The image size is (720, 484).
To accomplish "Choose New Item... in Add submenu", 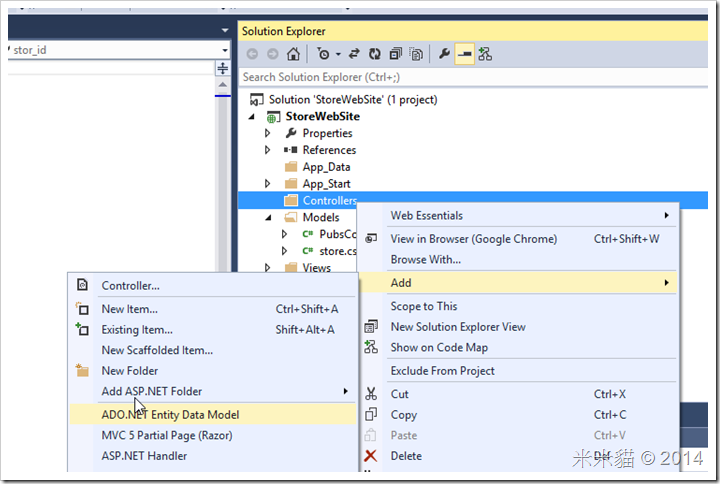I will click(213, 309).
